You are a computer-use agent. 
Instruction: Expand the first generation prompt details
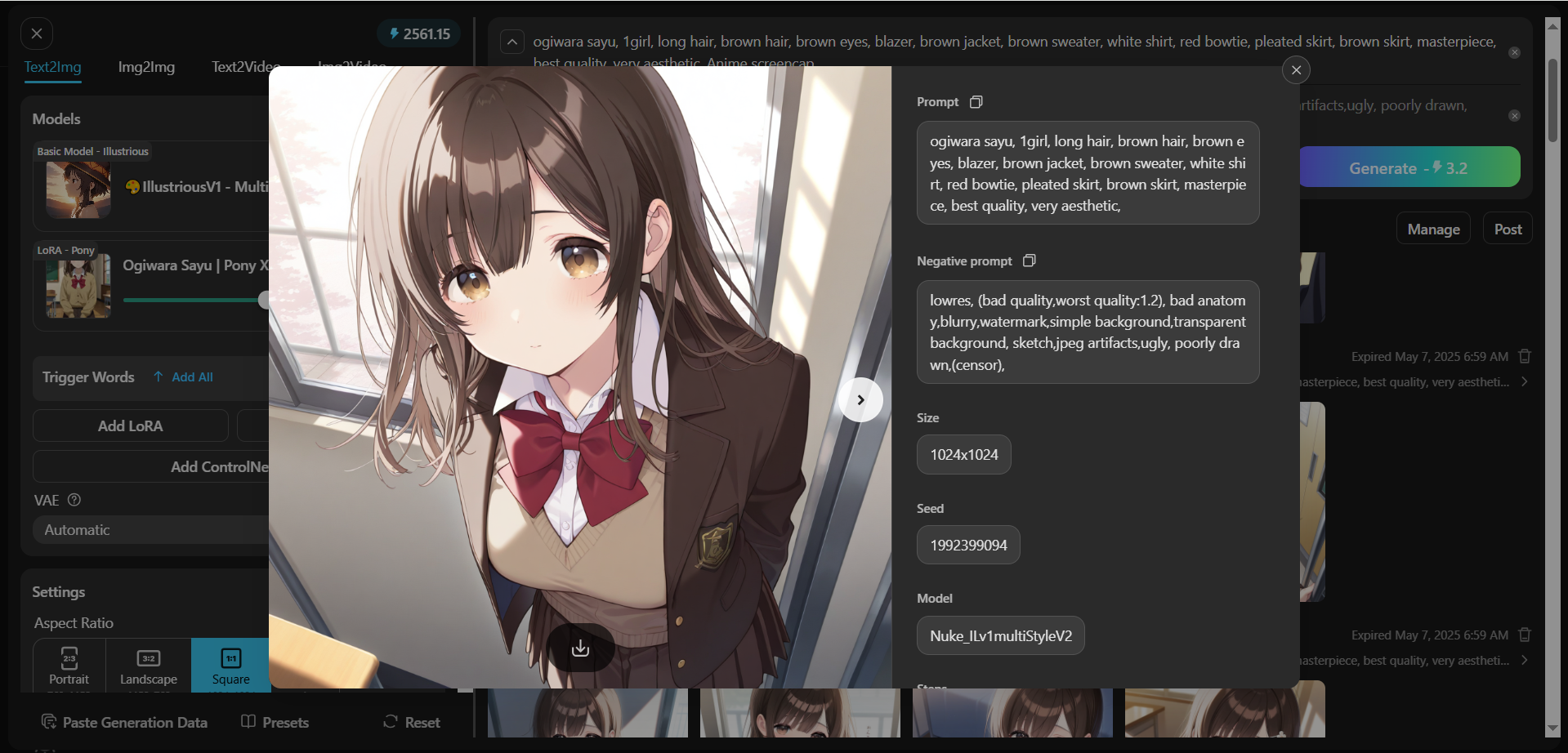tap(1525, 381)
